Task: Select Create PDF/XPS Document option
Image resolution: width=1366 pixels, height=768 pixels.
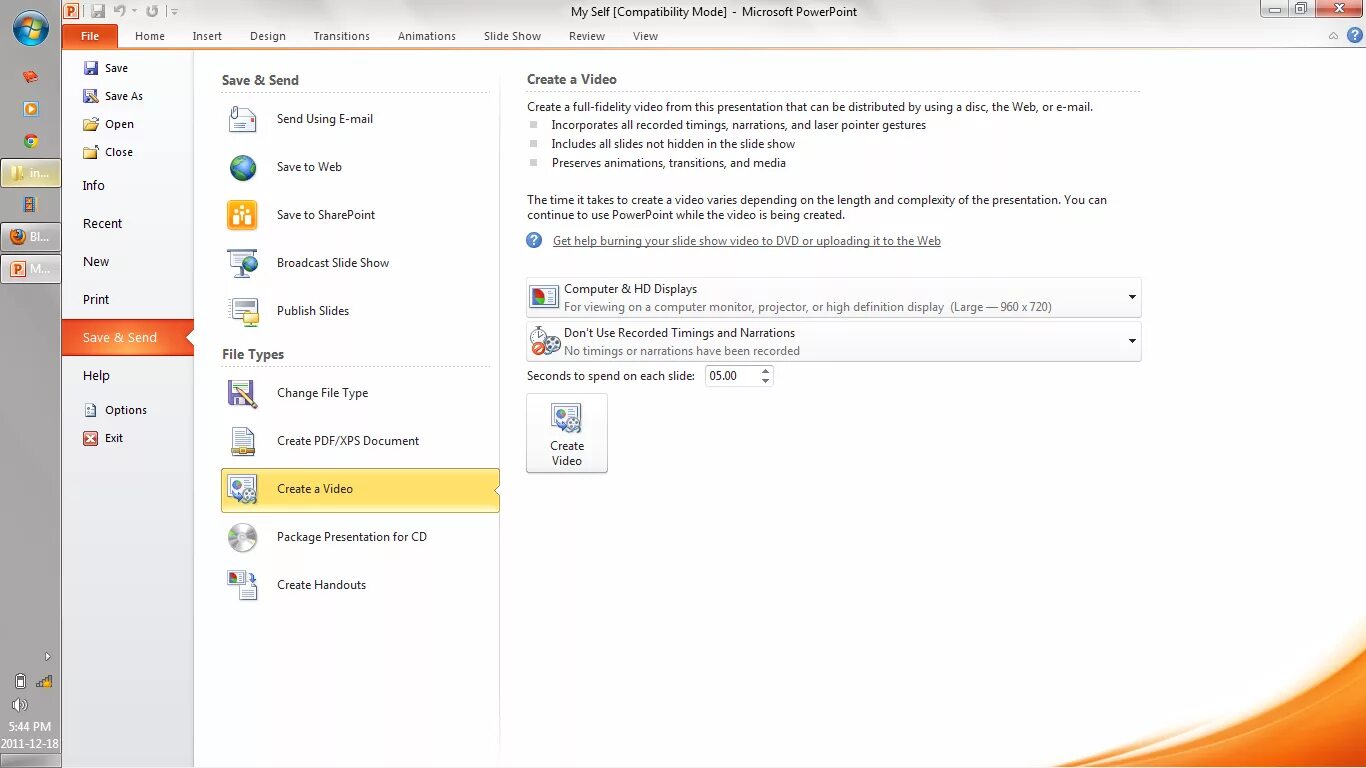Action: pos(360,441)
